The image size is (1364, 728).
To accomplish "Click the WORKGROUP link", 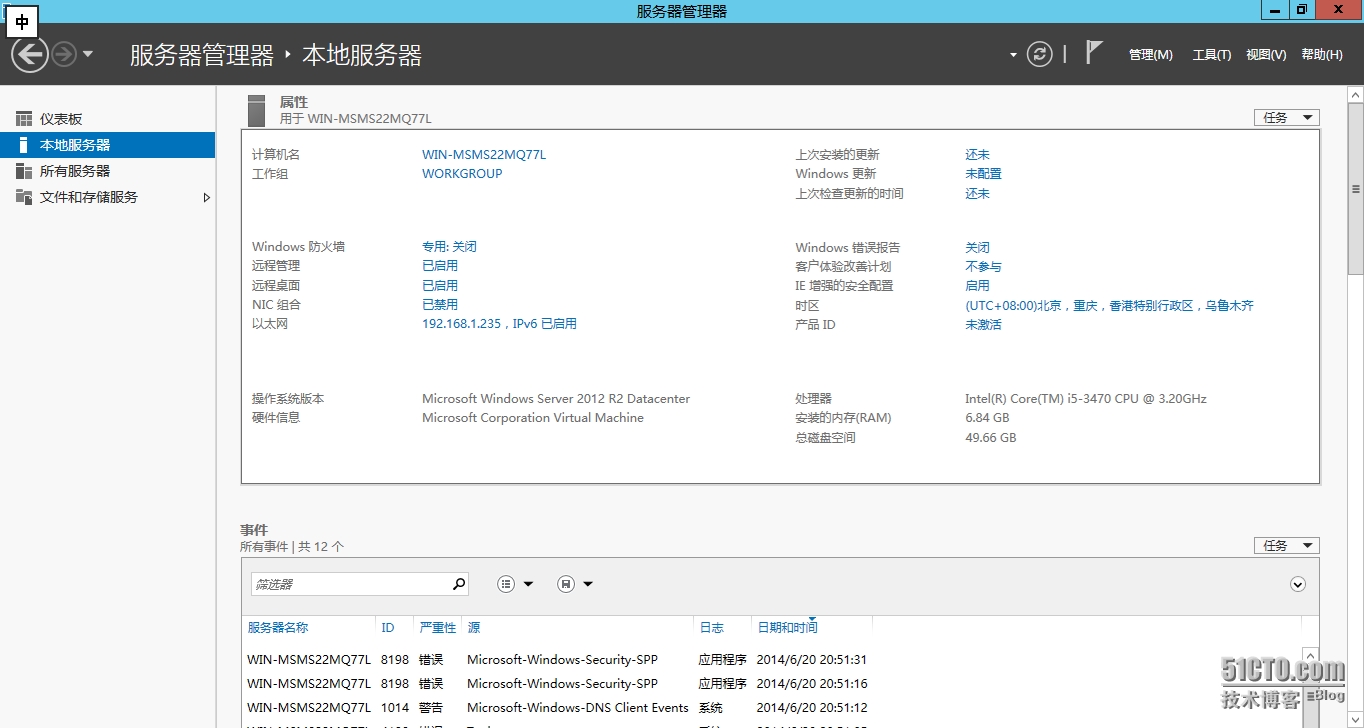I will tap(462, 174).
